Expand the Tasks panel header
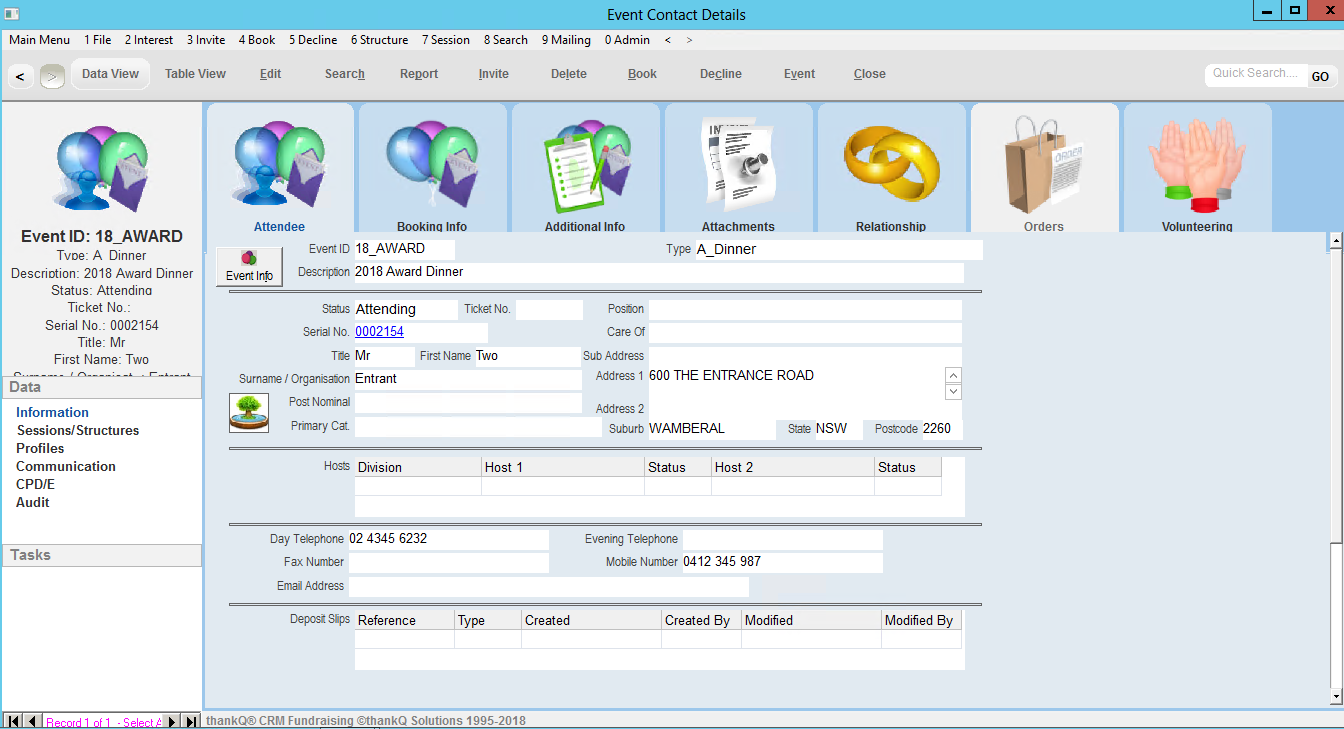This screenshot has width=1344, height=729. pyautogui.click(x=102, y=555)
